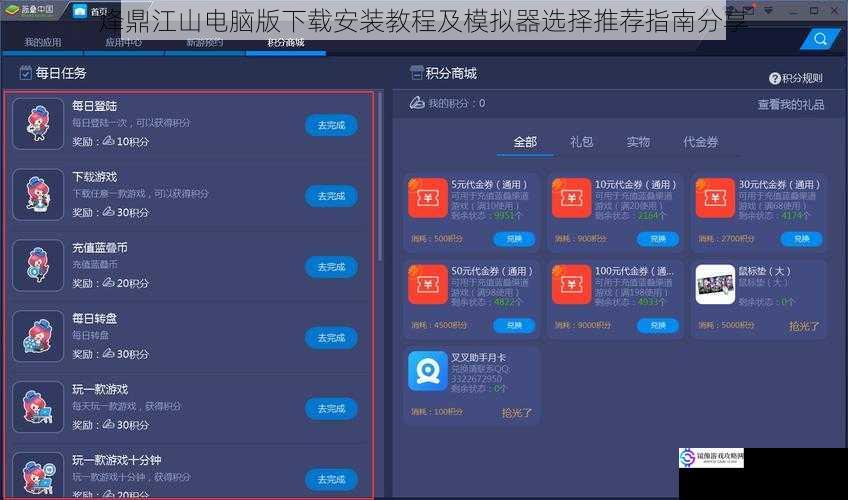Click the 每日登陆 task mascot icon
Image resolution: width=848 pixels, height=500 pixels.
[x=38, y=124]
